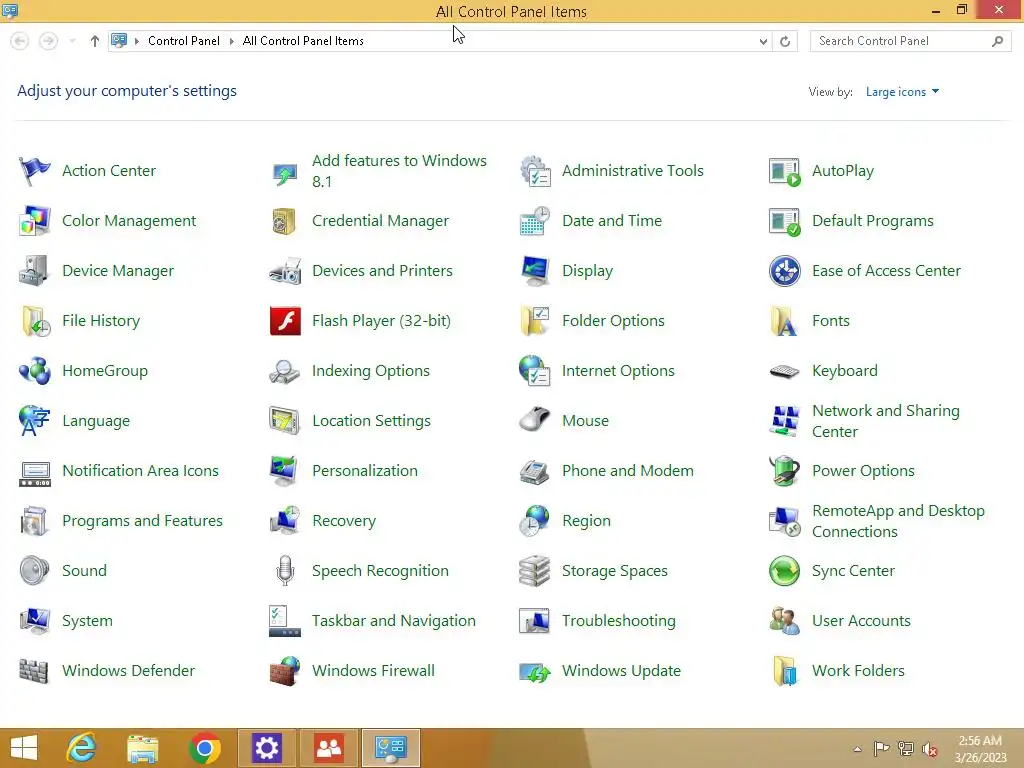Open Add features to Windows 8.1
This screenshot has width=1024, height=768.
399,171
